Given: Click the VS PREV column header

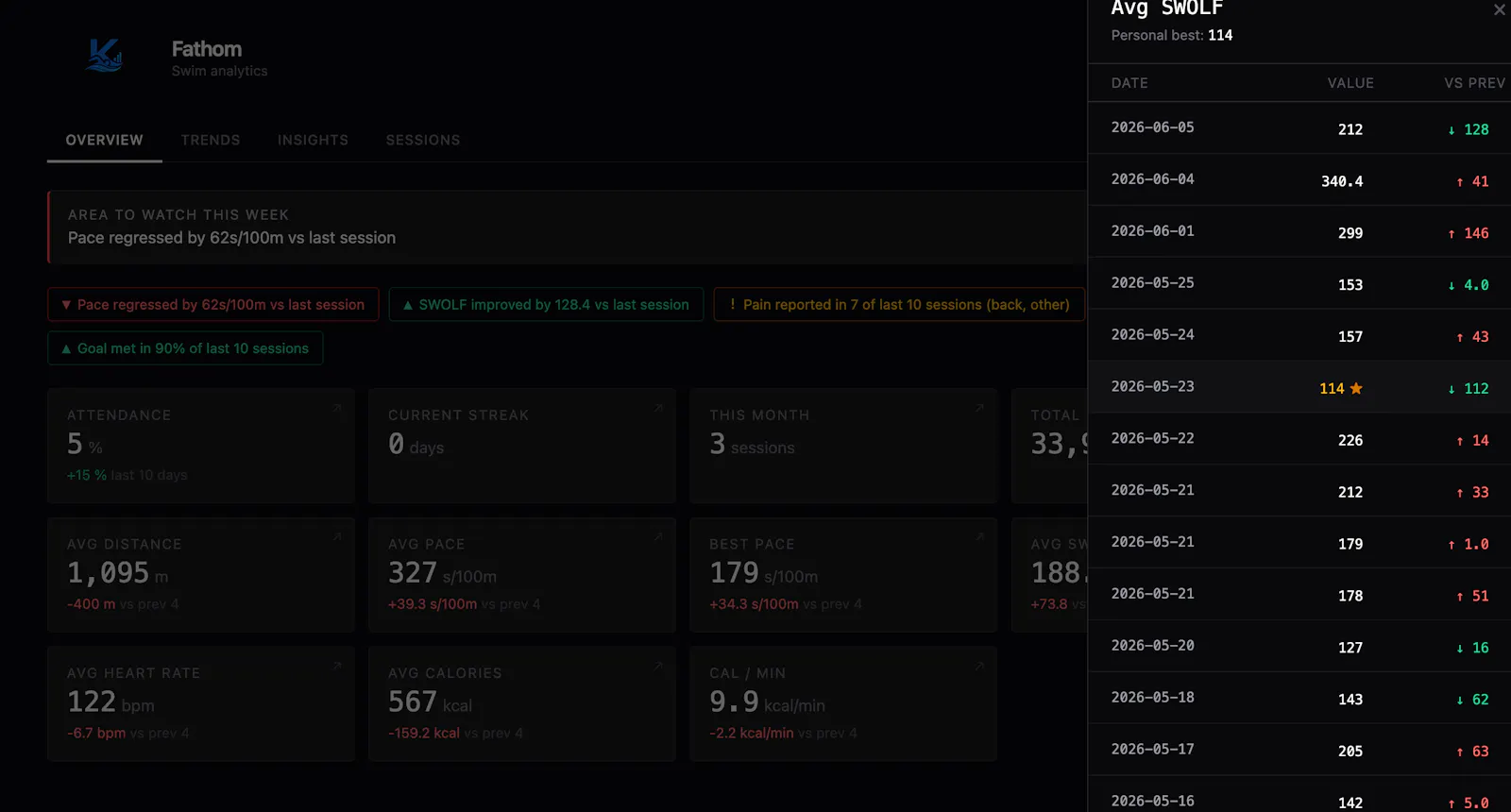Looking at the screenshot, I should pos(1474,83).
